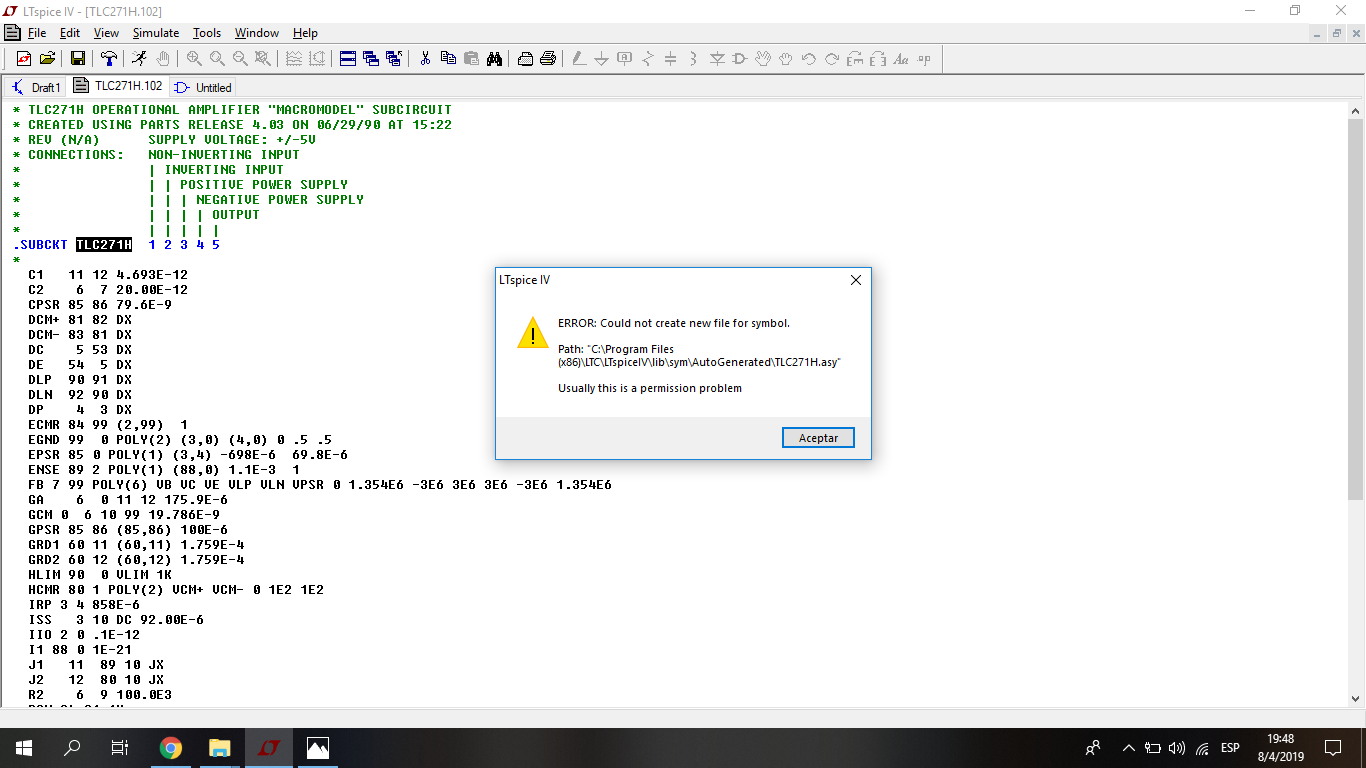Open Control Panel via the hammer icon

pyautogui.click(x=109, y=59)
